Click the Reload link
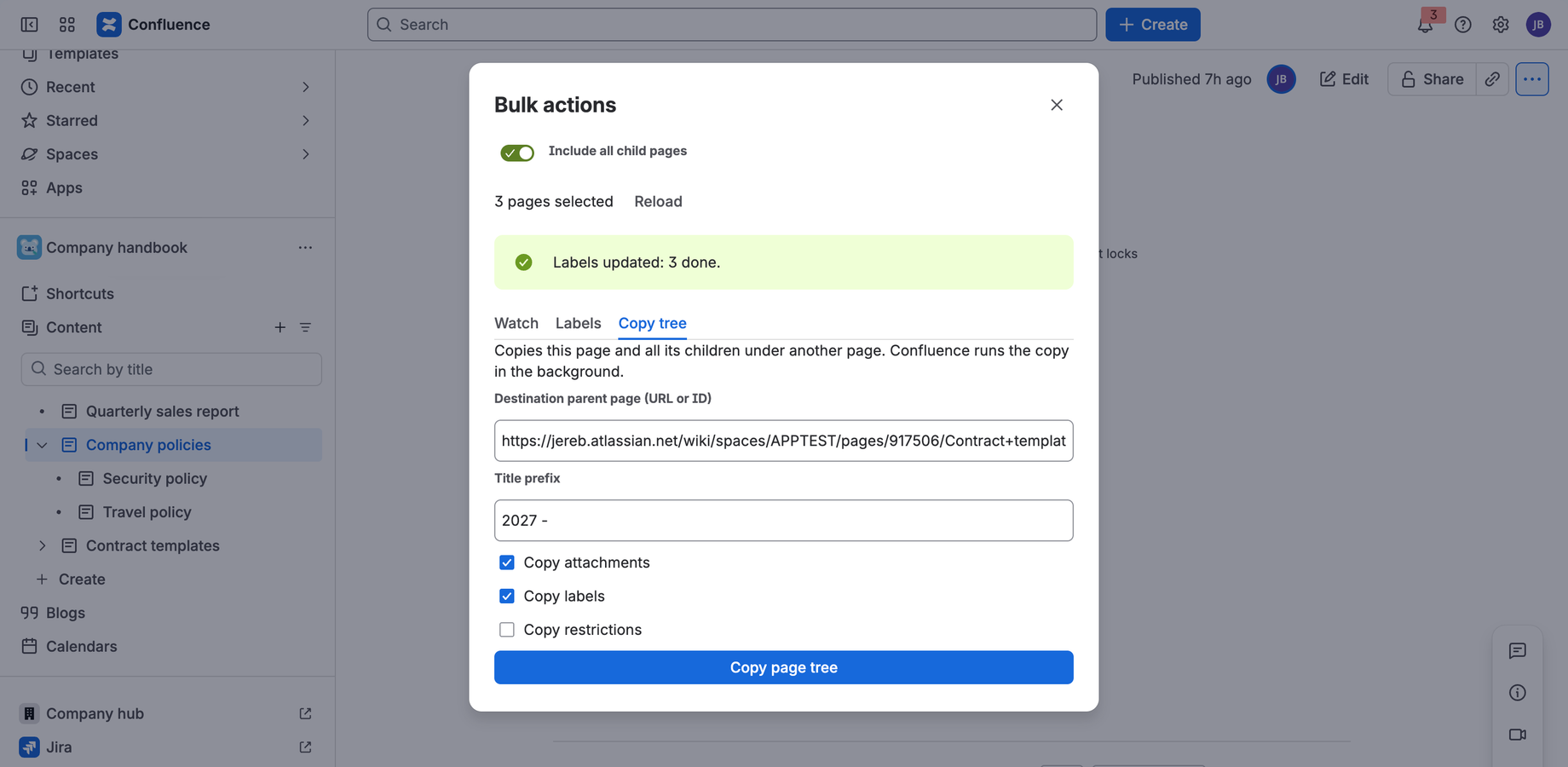Image resolution: width=1568 pixels, height=767 pixels. click(x=658, y=201)
